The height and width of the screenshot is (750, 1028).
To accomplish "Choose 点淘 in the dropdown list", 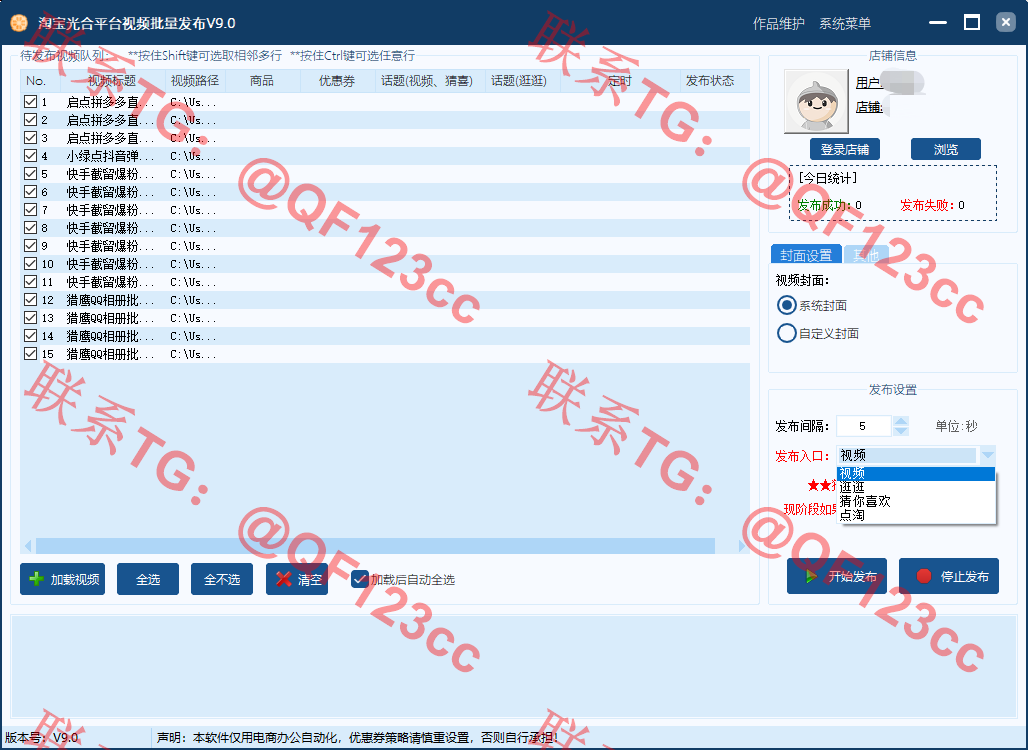I will coord(916,515).
